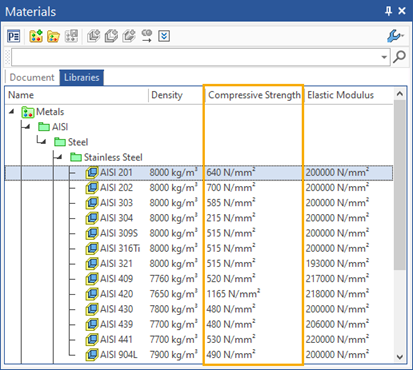Click the 220000 N/mm² elastic modulus cell
This screenshot has height=370, width=413.
click(337, 339)
